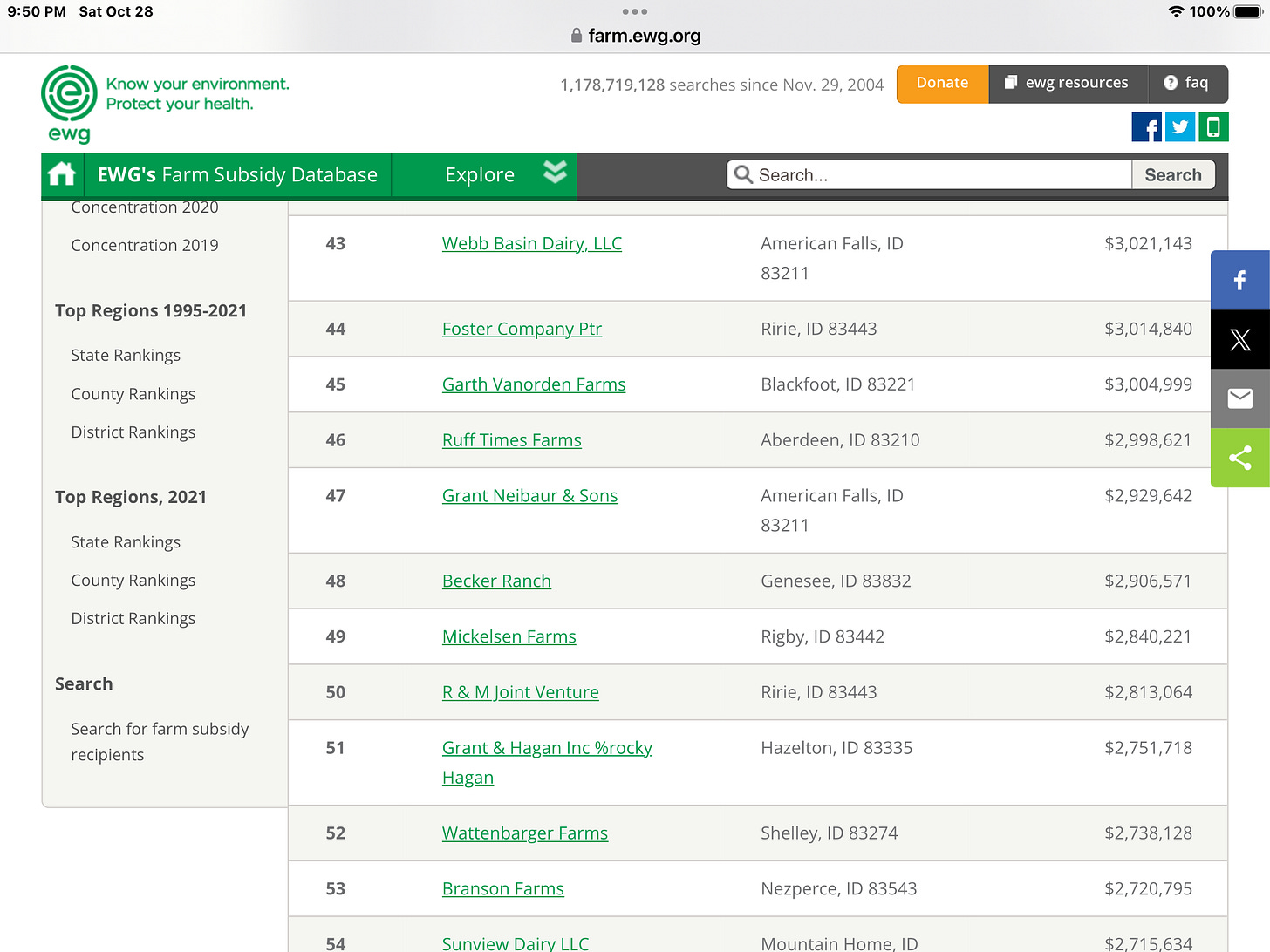1270x952 pixels.
Task: Open Mickelsen Farms recipient
Action: pos(509,637)
